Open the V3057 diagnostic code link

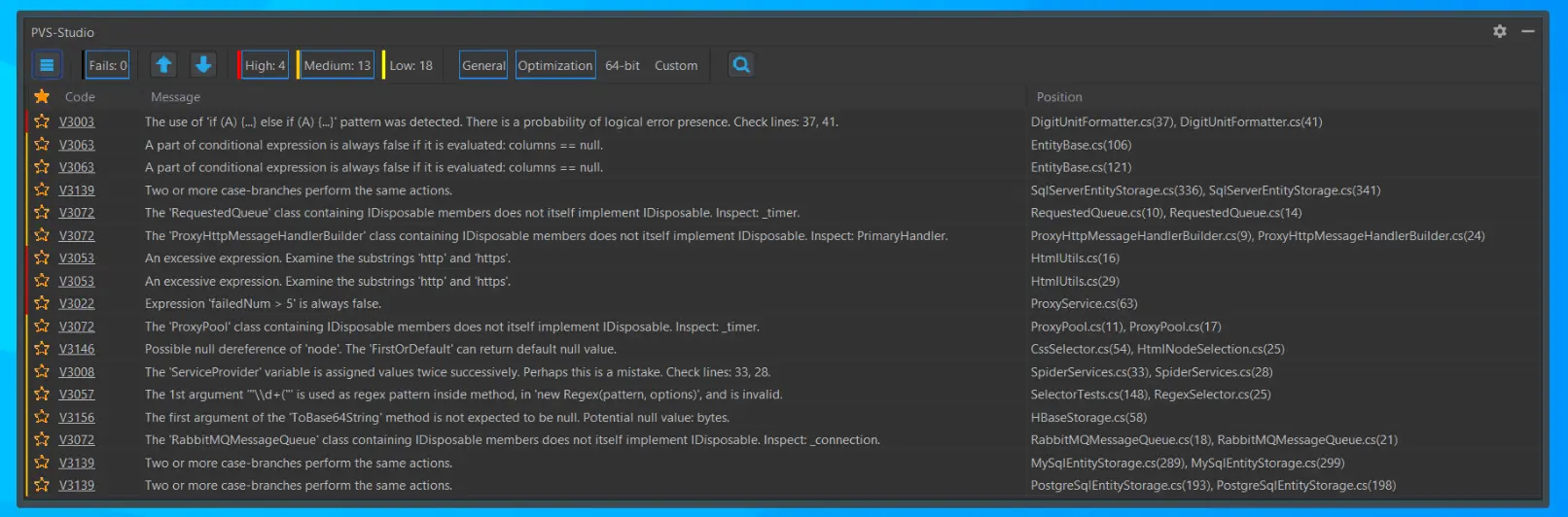click(x=77, y=395)
